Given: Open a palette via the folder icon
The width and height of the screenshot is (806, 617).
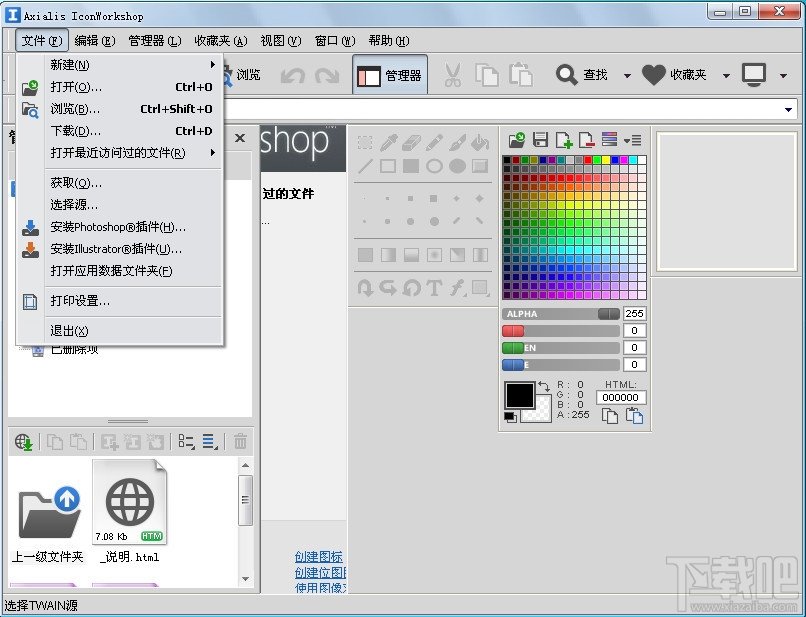Looking at the screenshot, I should [518, 140].
